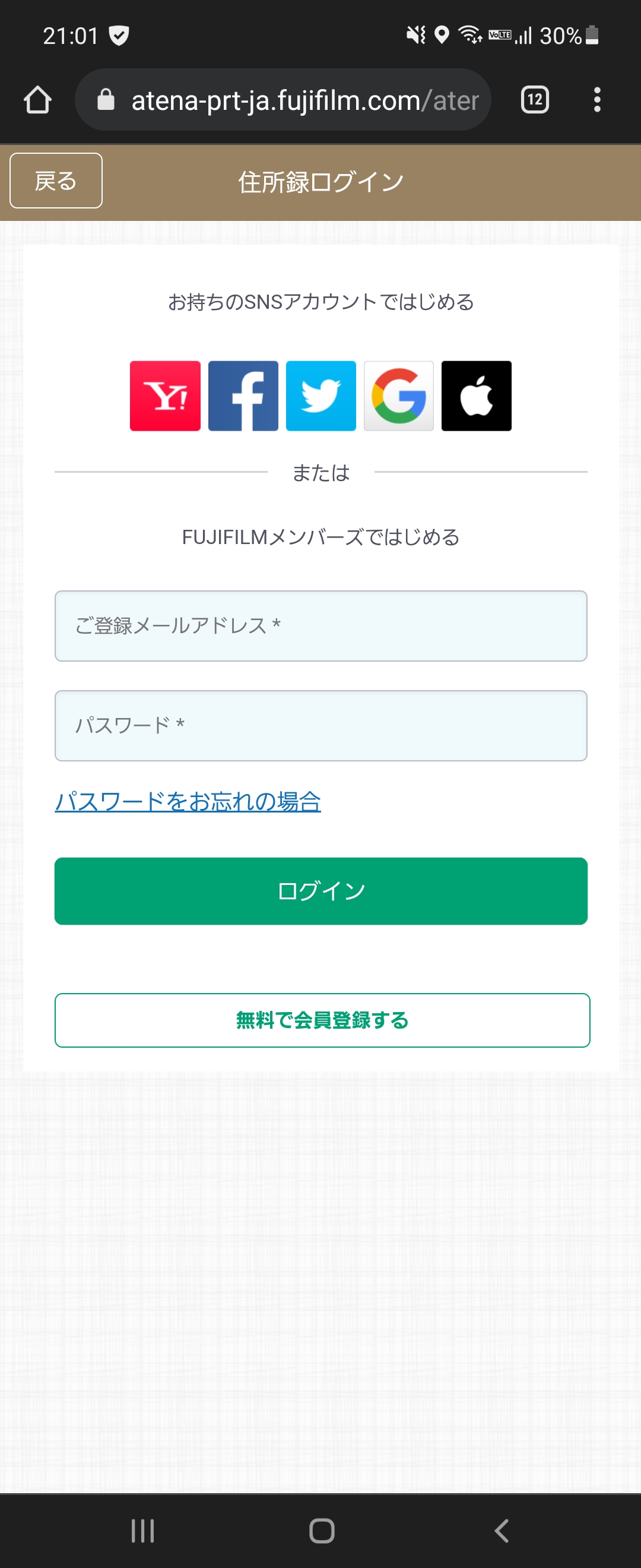Focus the パスワード input field
This screenshot has height=1568, width=641.
click(x=320, y=726)
